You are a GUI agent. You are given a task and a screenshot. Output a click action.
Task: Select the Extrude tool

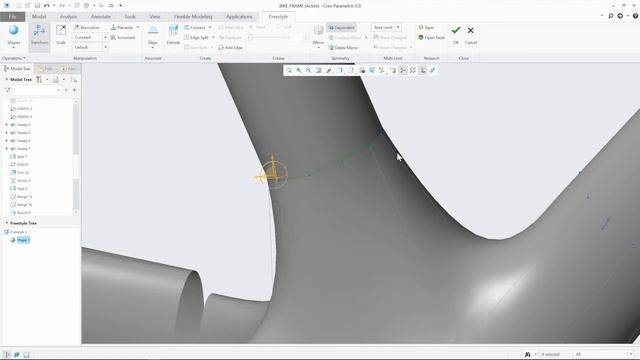pos(173,35)
